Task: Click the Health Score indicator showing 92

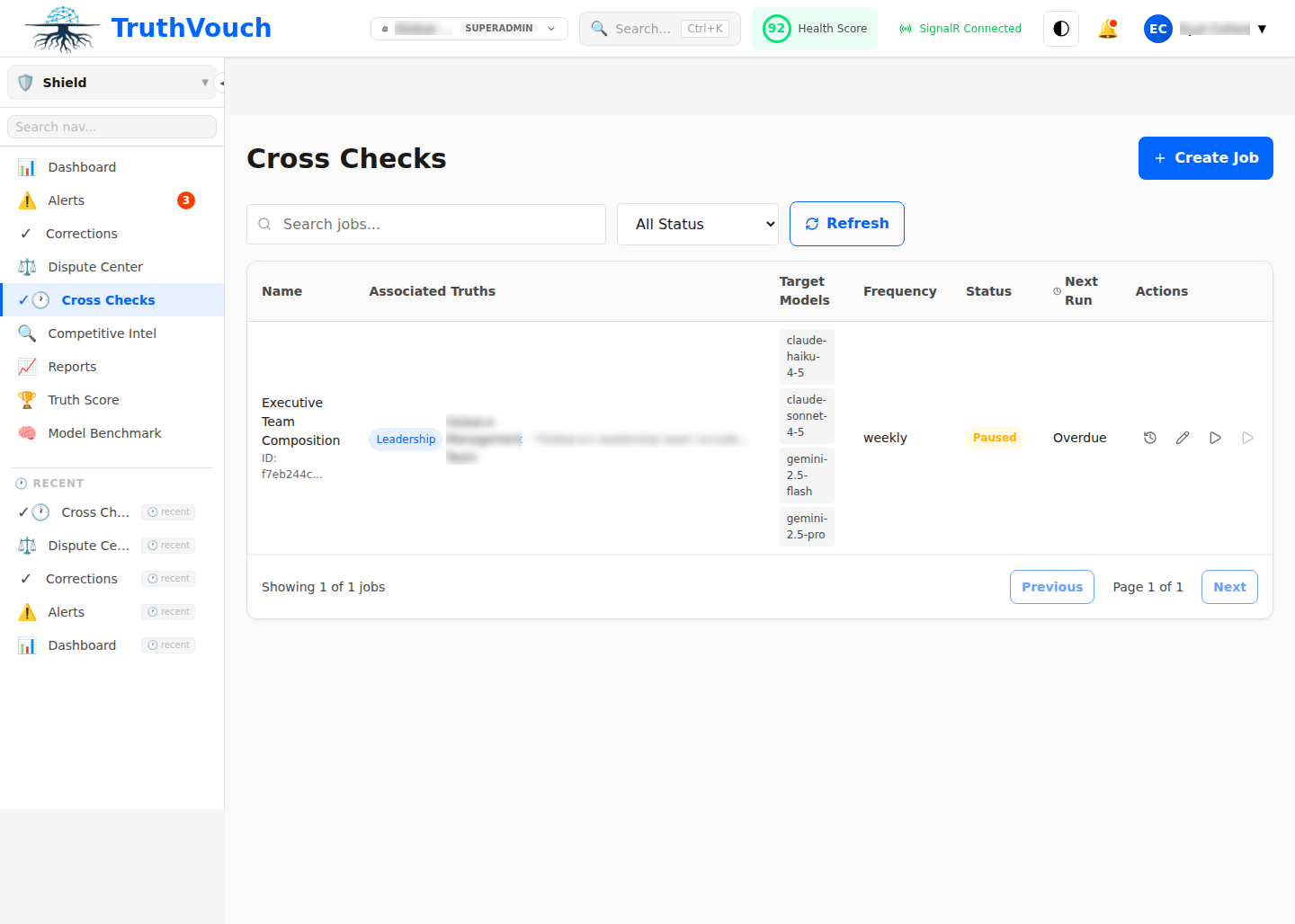Action: 814,28
